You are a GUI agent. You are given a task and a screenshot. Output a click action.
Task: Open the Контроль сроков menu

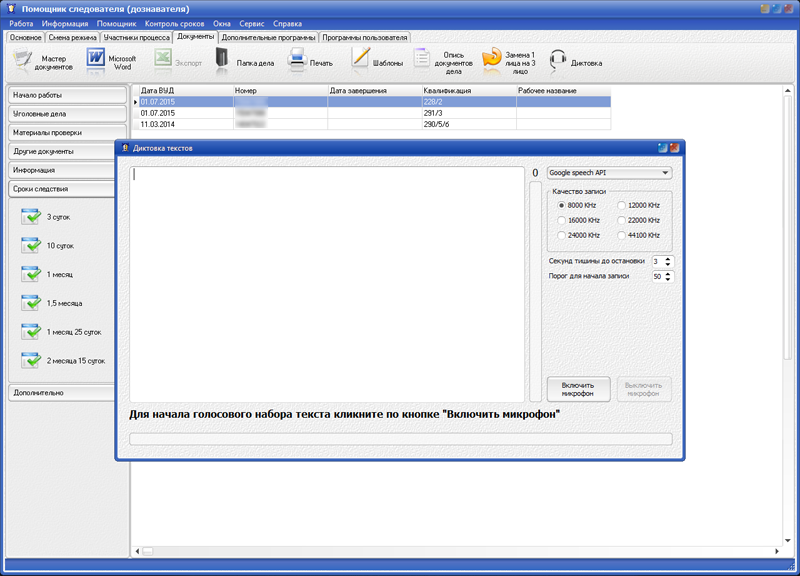pyautogui.click(x=174, y=23)
